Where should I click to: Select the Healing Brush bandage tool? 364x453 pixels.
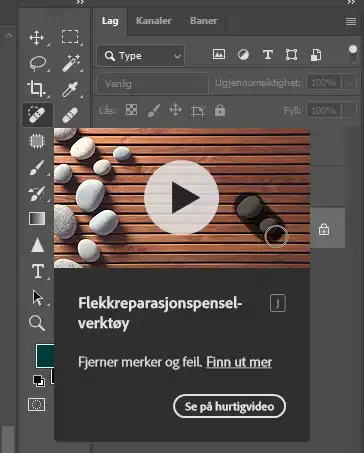[x=70, y=115]
